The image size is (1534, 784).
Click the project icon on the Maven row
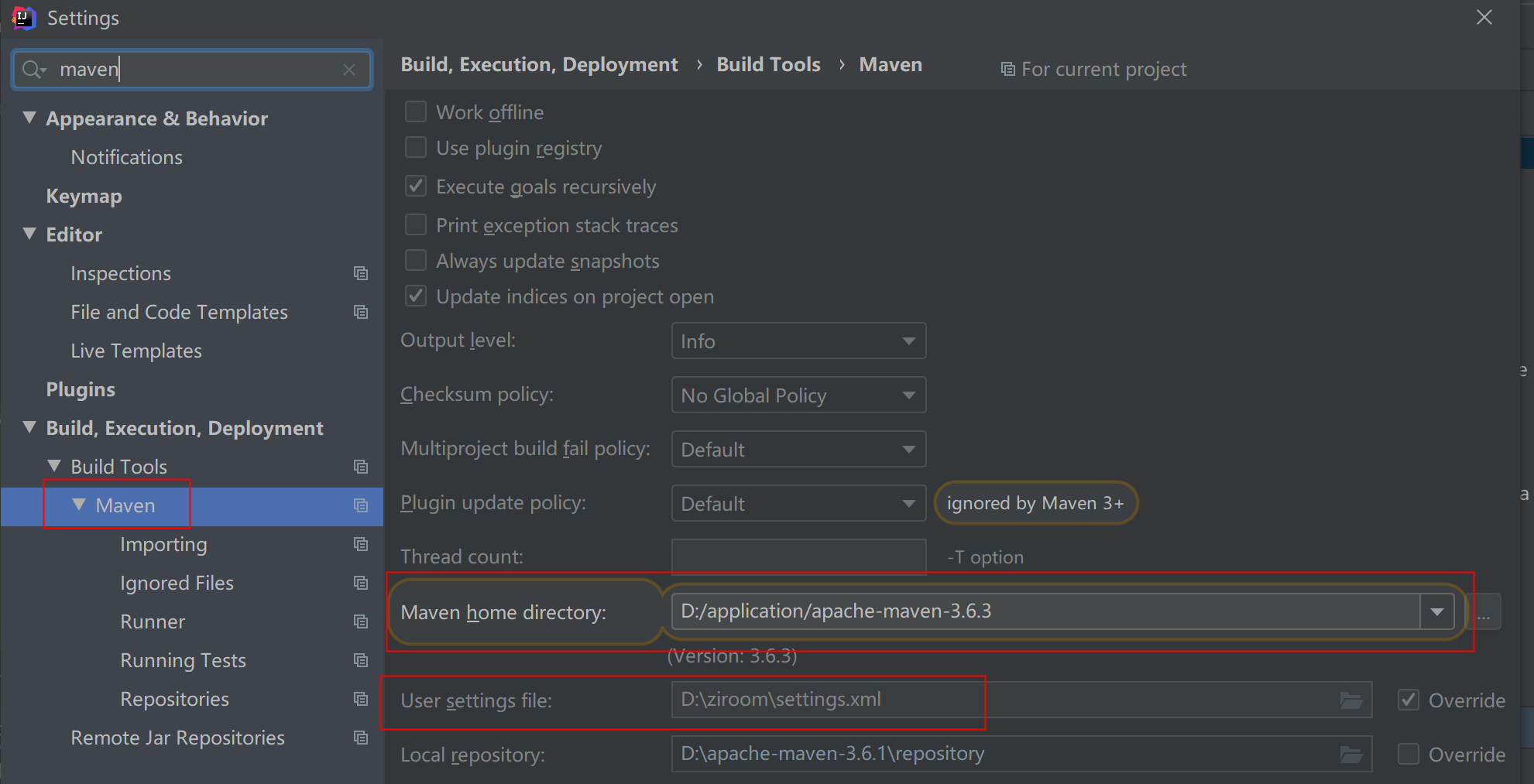pos(361,505)
